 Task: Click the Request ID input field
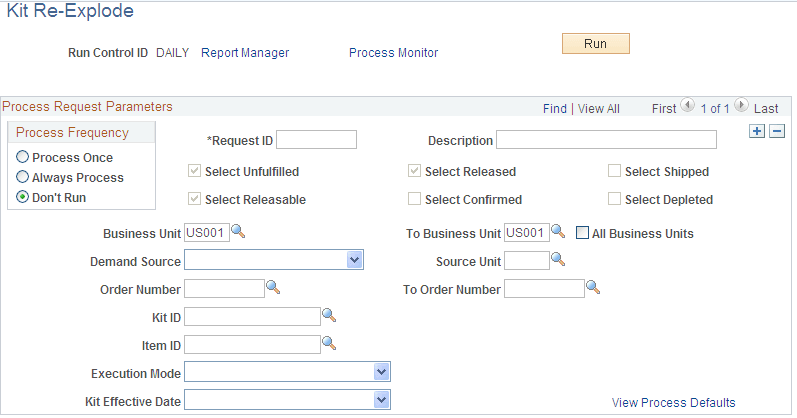316,140
